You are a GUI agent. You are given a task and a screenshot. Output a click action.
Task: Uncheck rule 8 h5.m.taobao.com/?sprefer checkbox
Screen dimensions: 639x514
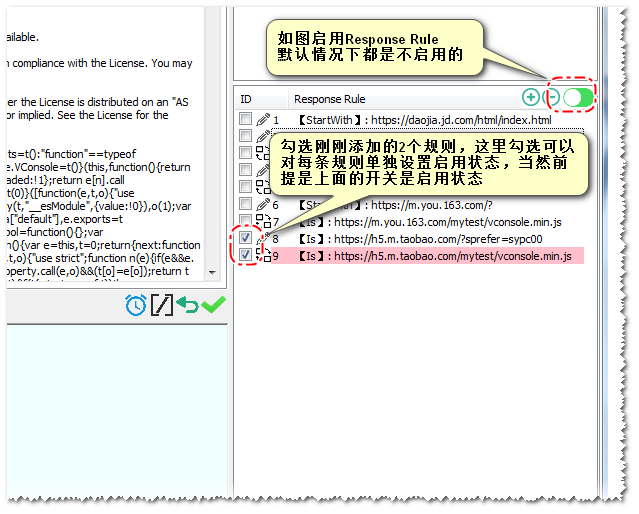[x=245, y=237]
